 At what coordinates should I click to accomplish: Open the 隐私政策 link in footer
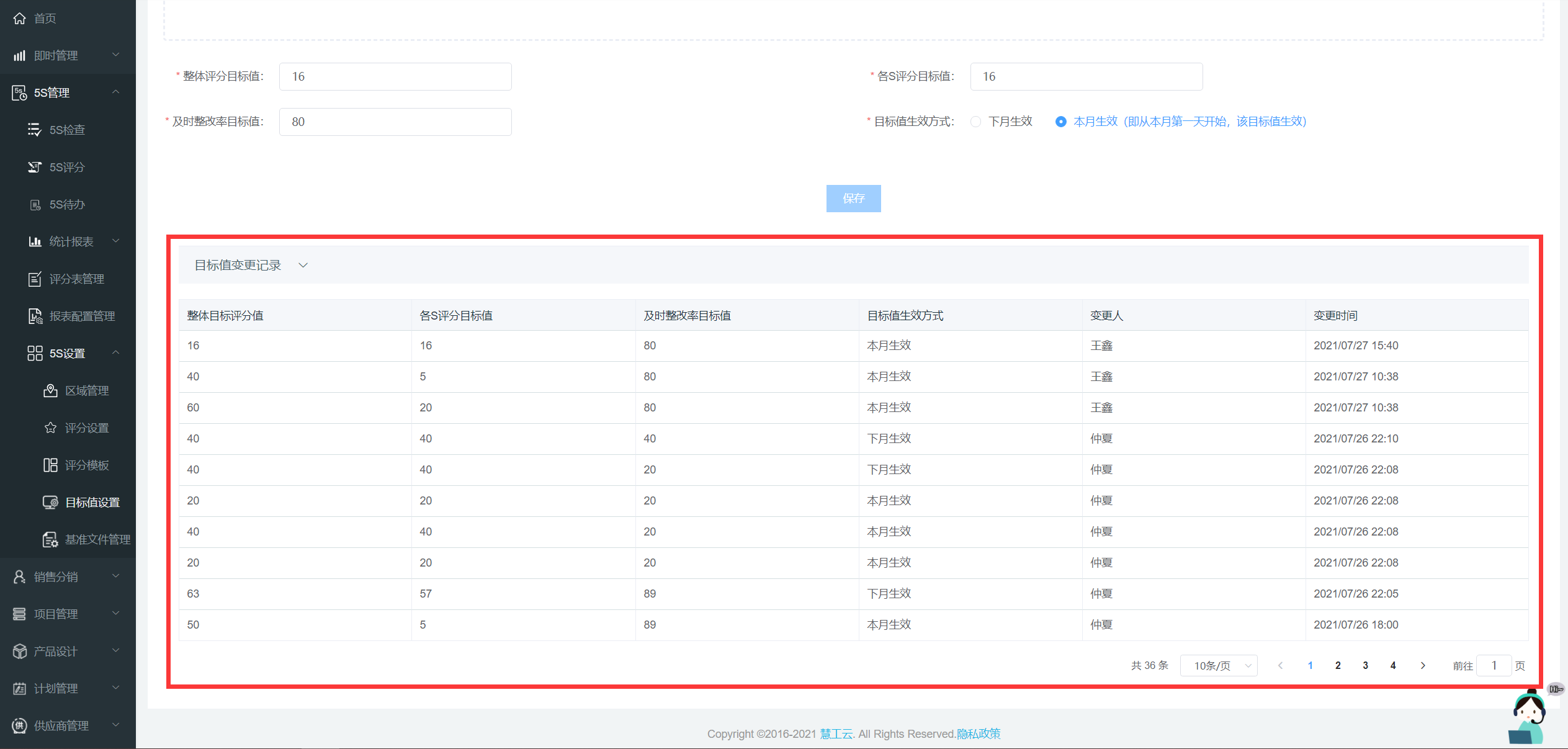coord(979,733)
